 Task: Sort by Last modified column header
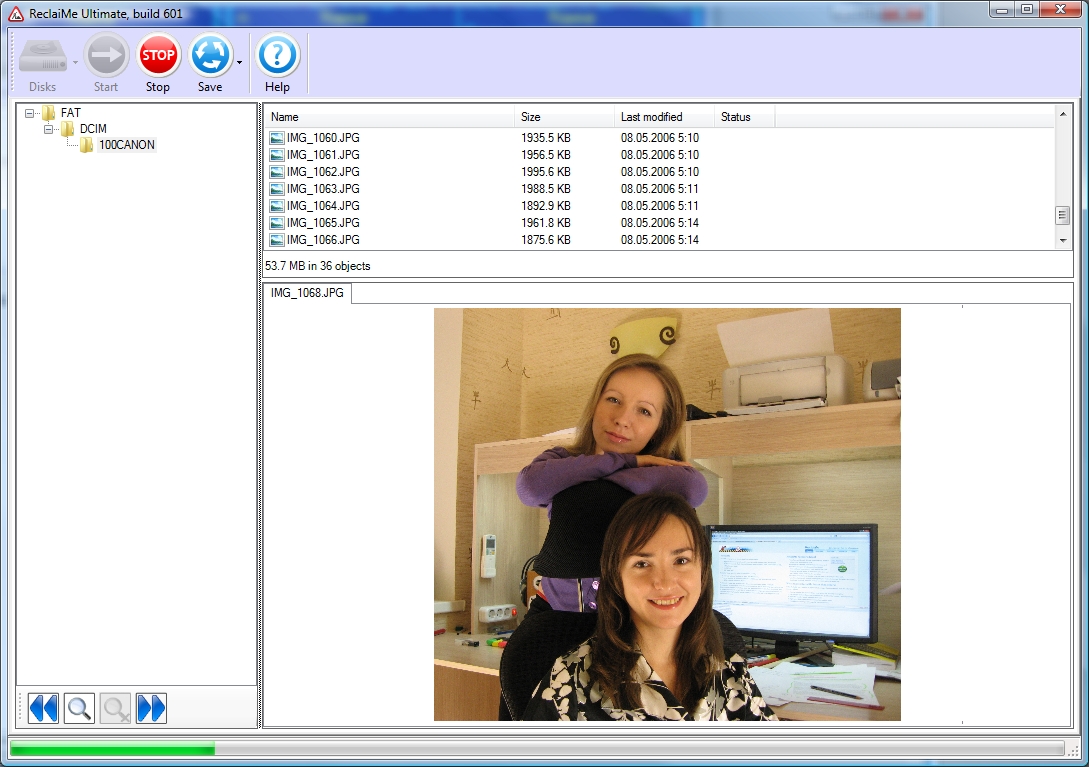(665, 117)
